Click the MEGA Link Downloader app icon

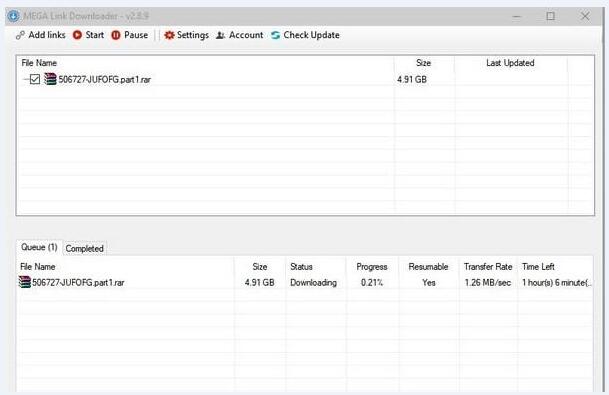coord(14,16)
